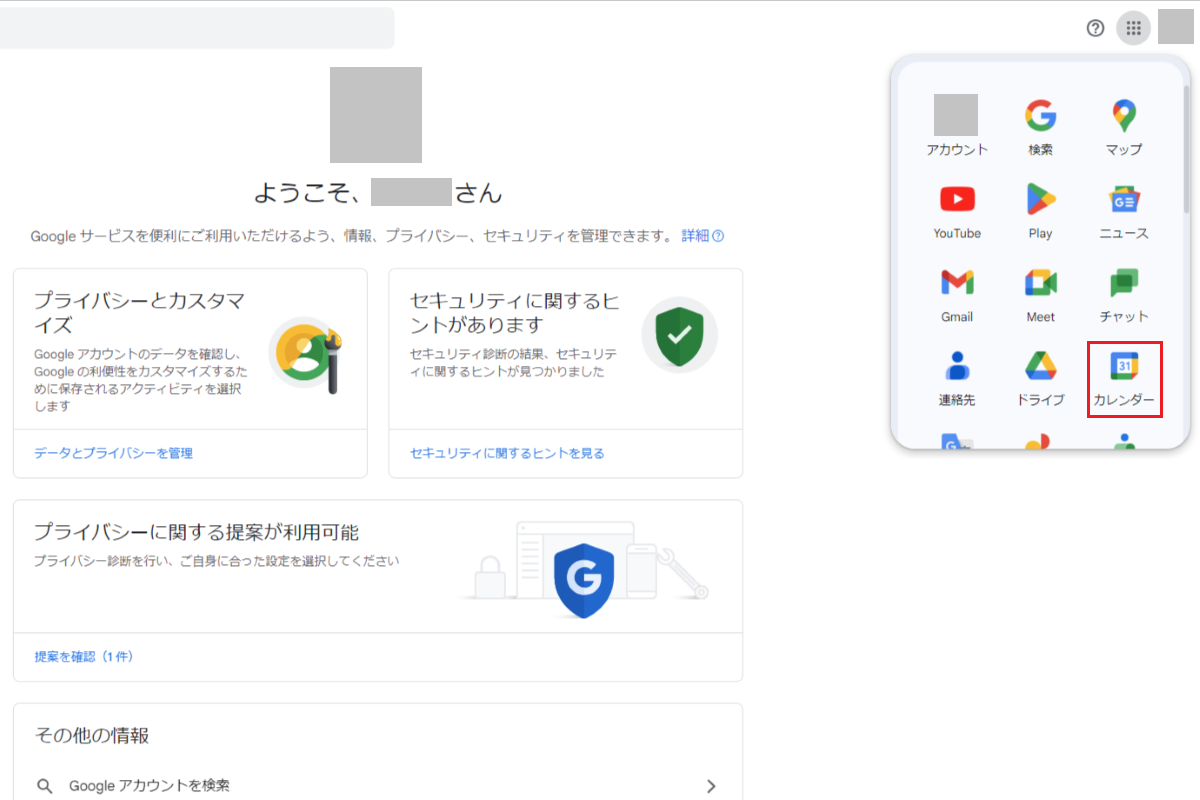Open Gmail from the apps panel

[956, 293]
